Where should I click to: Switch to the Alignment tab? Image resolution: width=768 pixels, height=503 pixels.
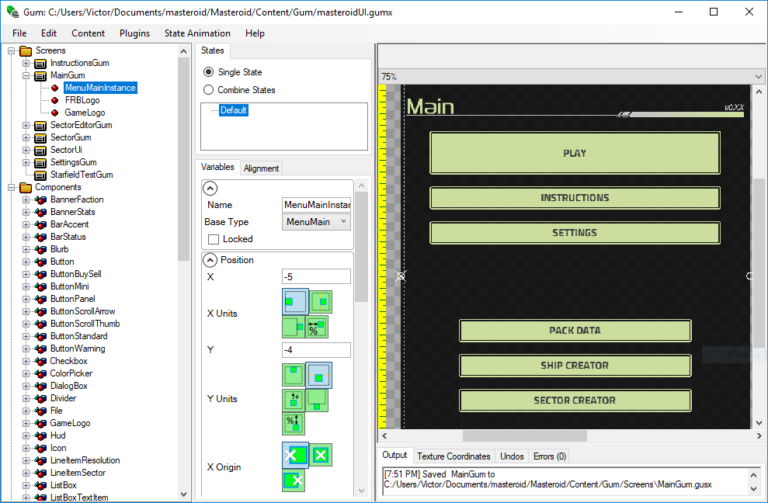261,168
